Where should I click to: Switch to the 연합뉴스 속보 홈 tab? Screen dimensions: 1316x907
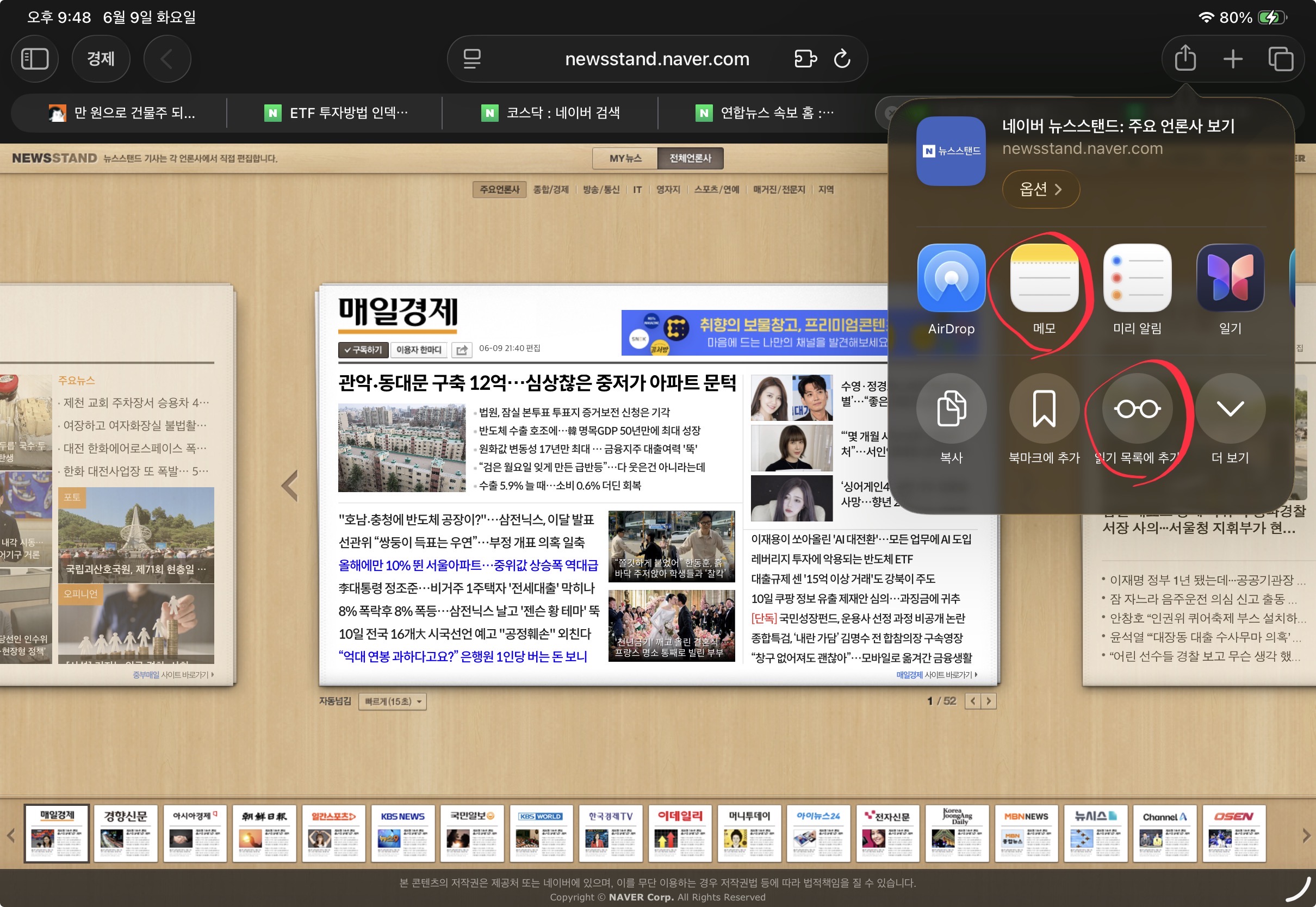click(x=765, y=113)
